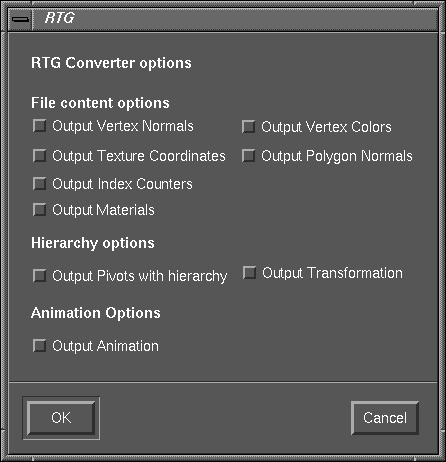Enable Output Vertex Normals checkbox
The width and height of the screenshot is (446, 462).
(x=40, y=126)
